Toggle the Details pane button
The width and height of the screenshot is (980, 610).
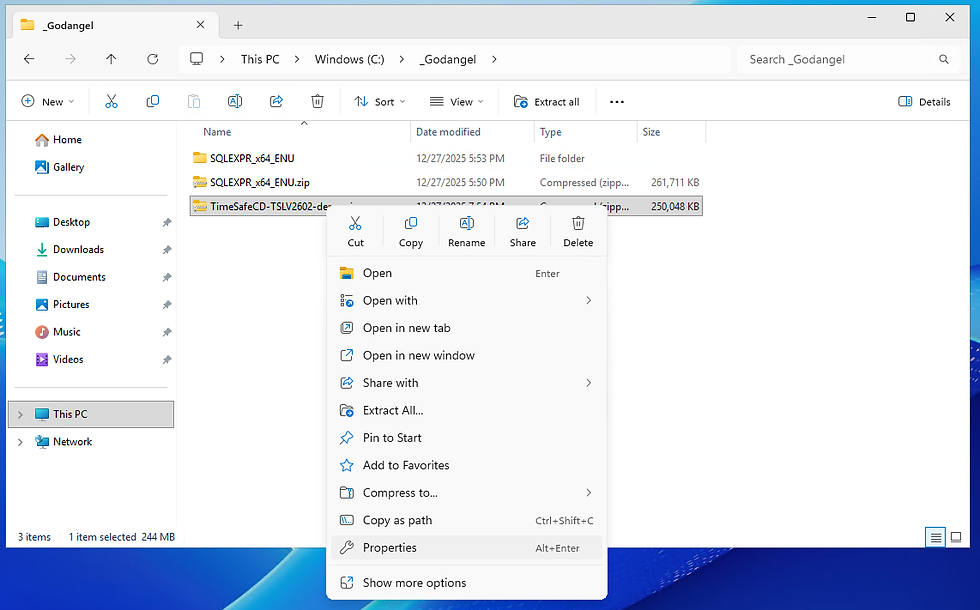click(924, 101)
